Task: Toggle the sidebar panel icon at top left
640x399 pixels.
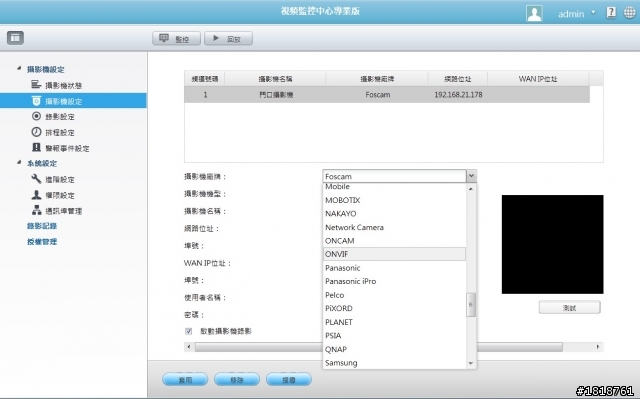Action: coord(15,38)
